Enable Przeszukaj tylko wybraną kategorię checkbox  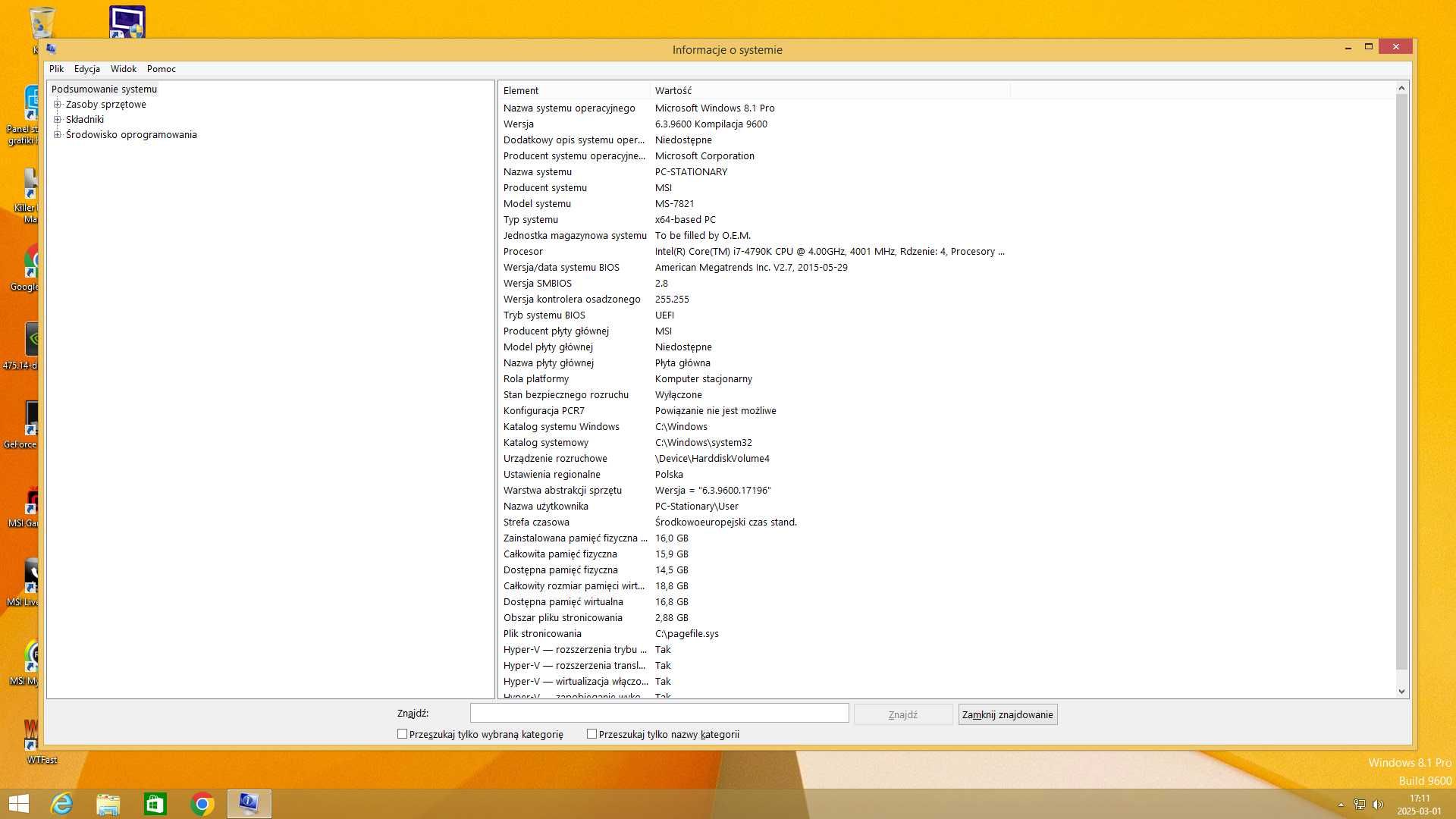pyautogui.click(x=402, y=734)
